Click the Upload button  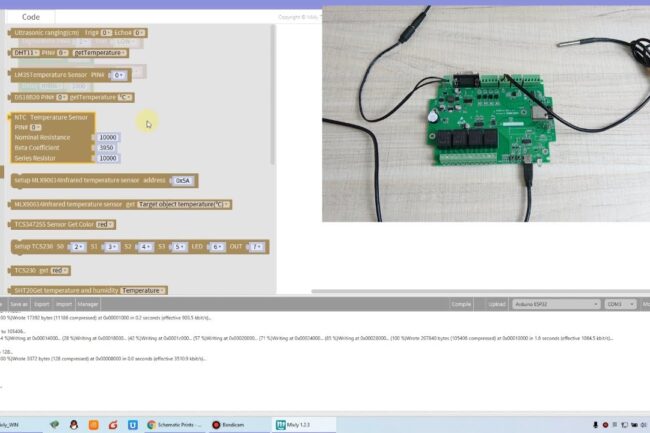click(x=497, y=303)
